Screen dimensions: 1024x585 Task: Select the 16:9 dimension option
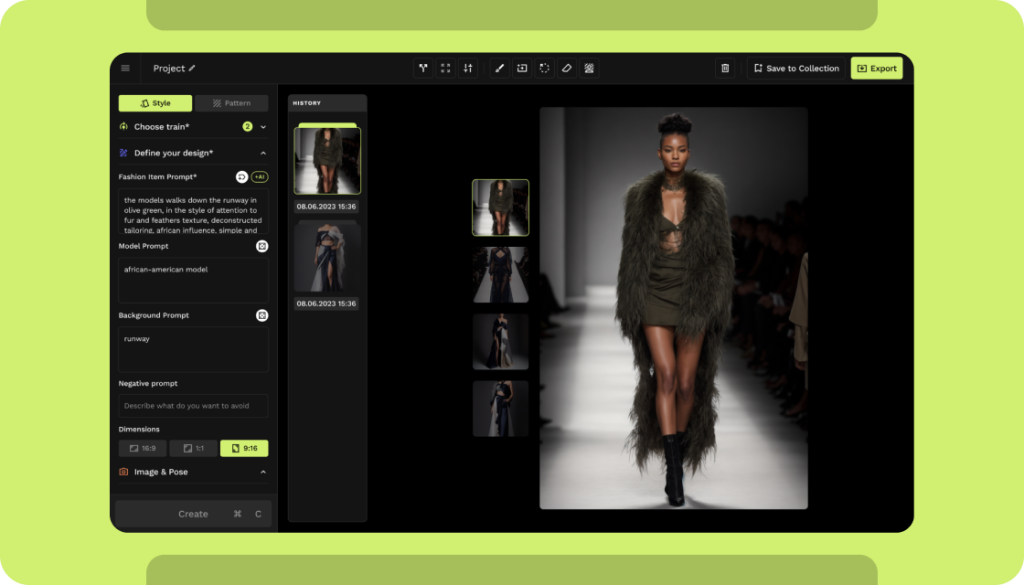[x=142, y=449]
